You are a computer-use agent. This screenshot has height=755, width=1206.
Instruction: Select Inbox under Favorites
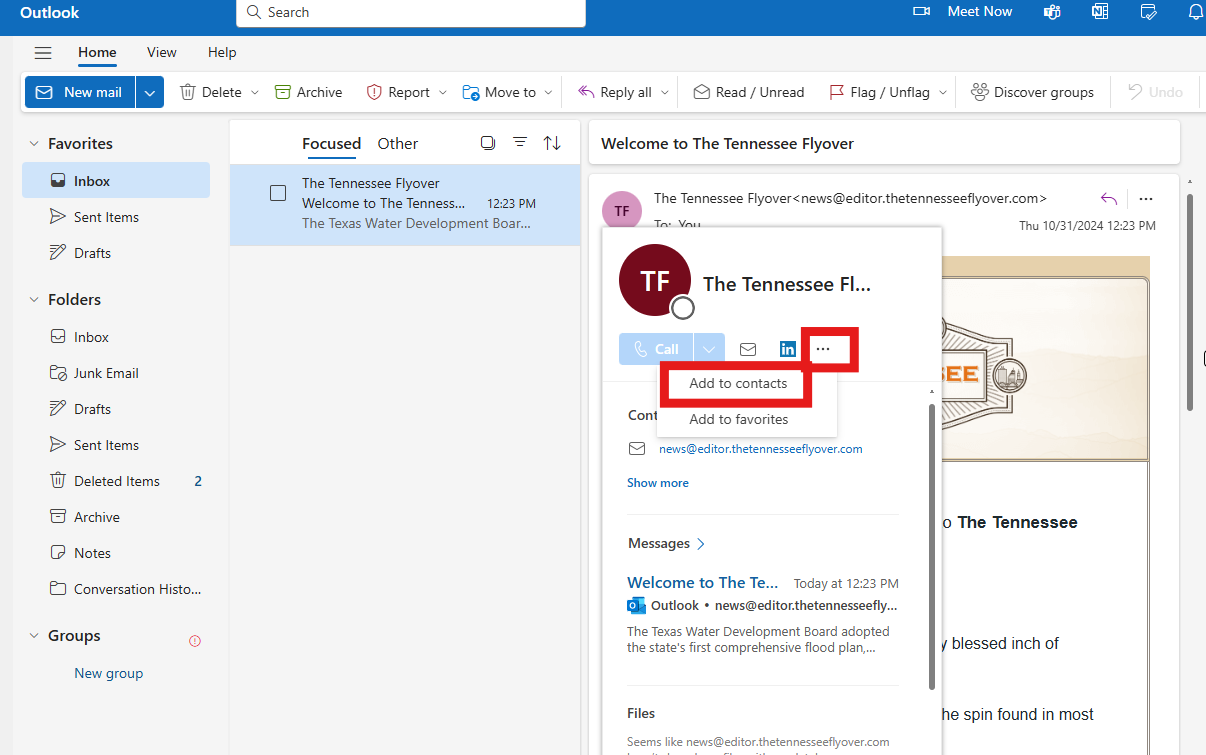tap(116, 181)
